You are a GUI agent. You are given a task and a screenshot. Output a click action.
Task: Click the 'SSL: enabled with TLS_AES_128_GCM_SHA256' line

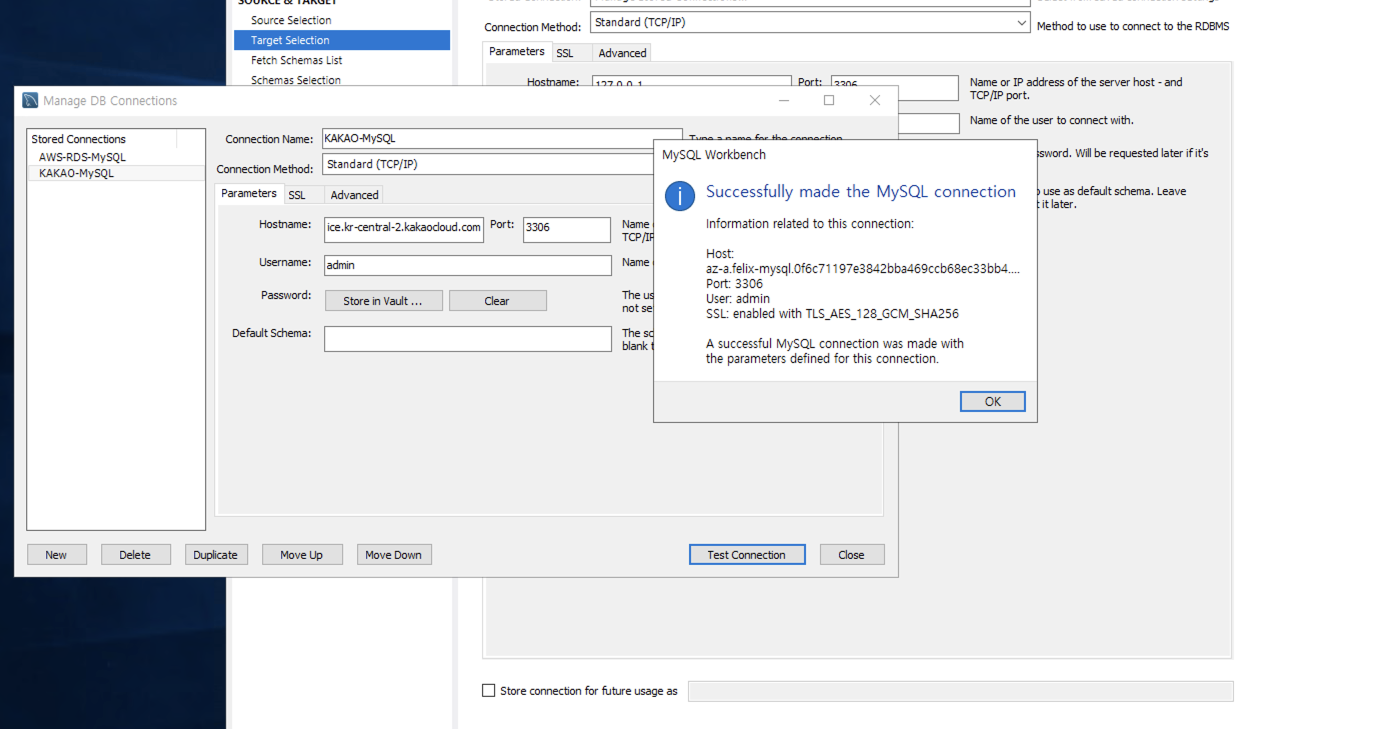[x=832, y=314]
